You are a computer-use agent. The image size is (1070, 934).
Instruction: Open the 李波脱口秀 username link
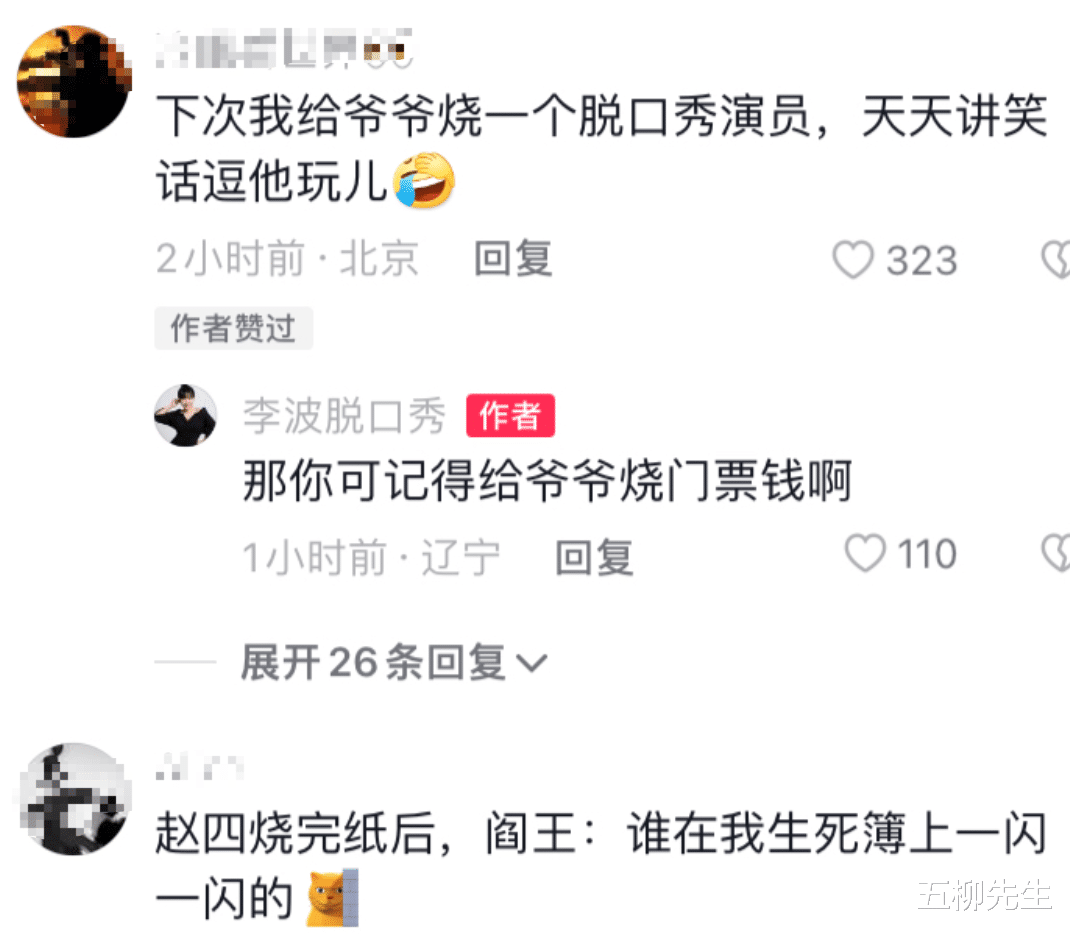344,415
